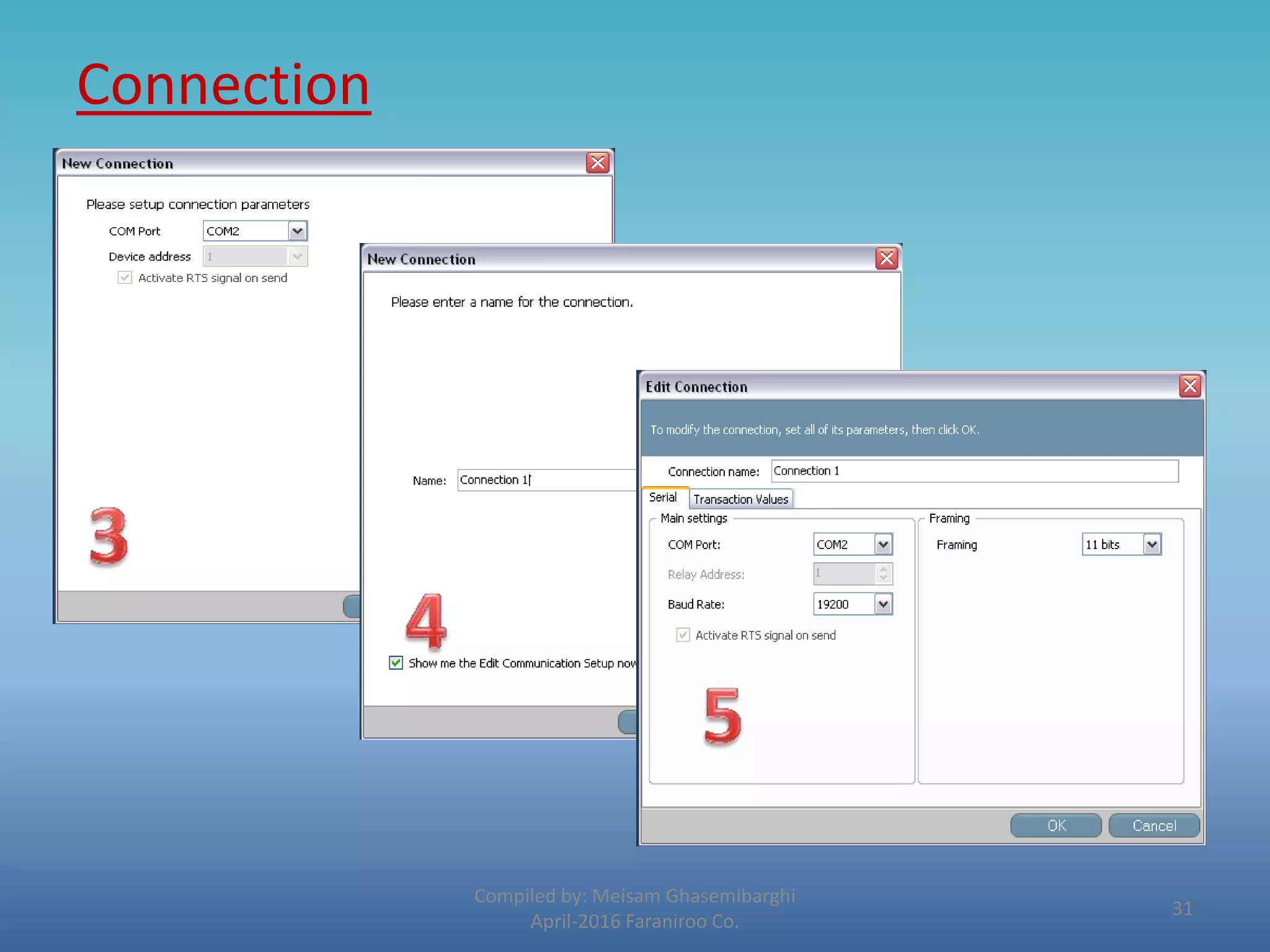The width and height of the screenshot is (1270, 952).
Task: Toggle Show me the Edit Communication Setup checkbox
Action: tap(396, 663)
